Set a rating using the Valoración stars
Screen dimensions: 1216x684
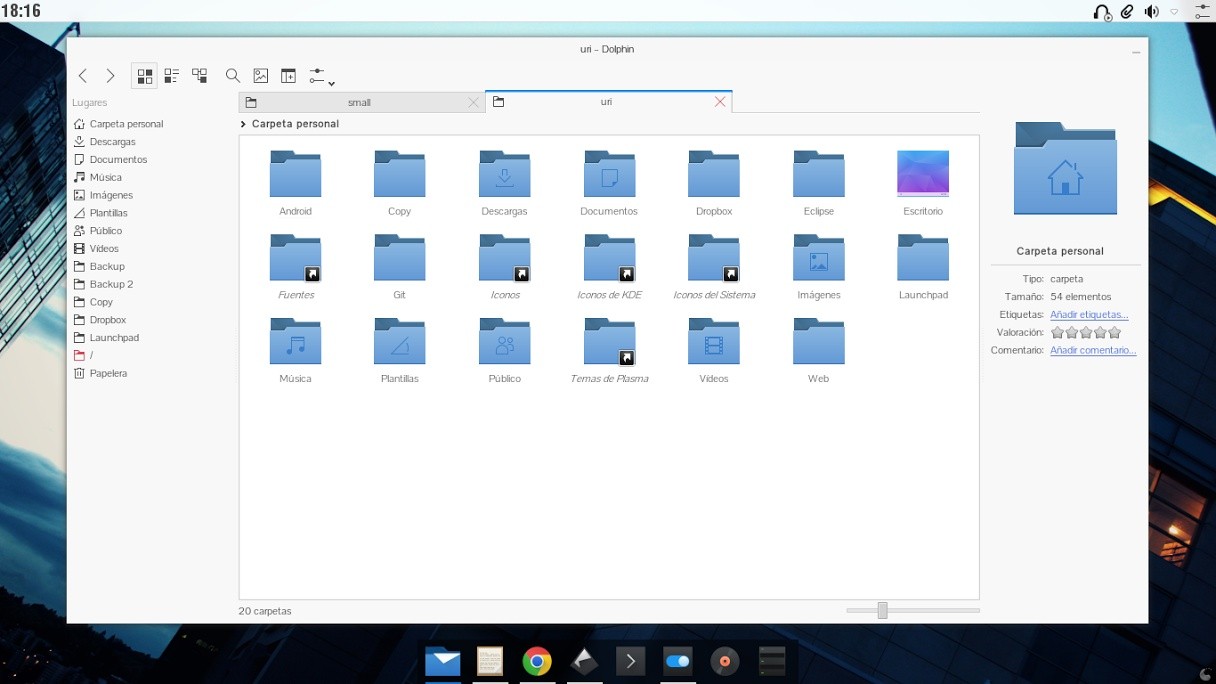1086,332
